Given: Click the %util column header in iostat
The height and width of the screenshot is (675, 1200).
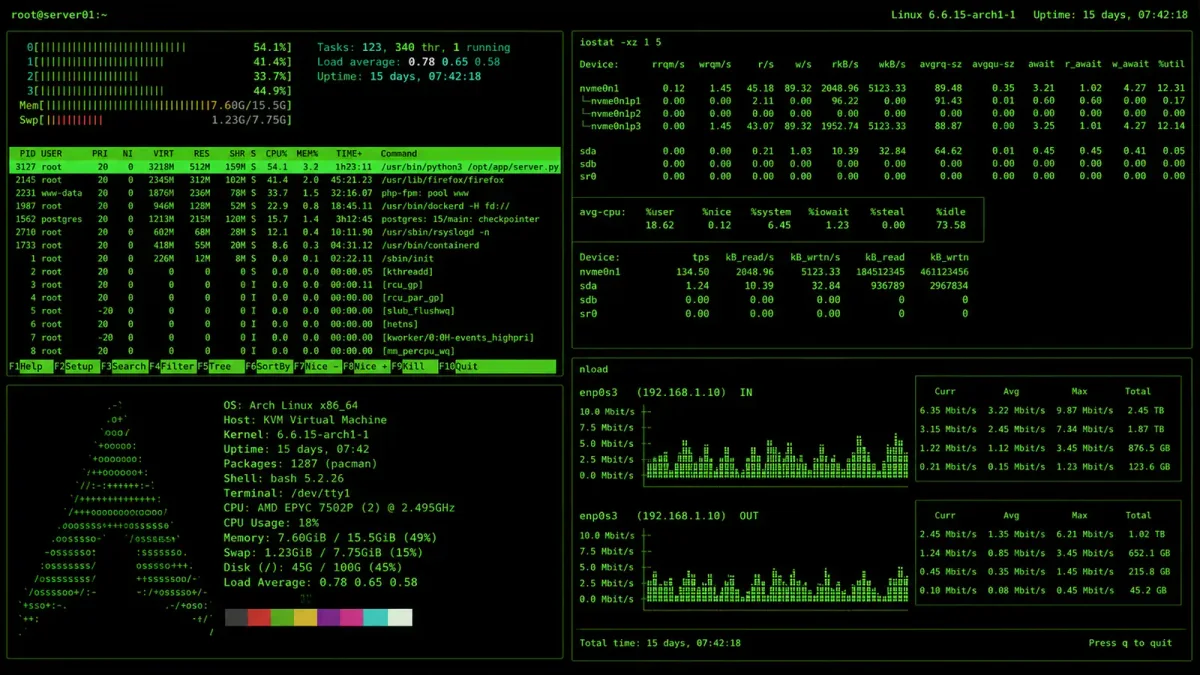Looking at the screenshot, I should point(1171,64).
